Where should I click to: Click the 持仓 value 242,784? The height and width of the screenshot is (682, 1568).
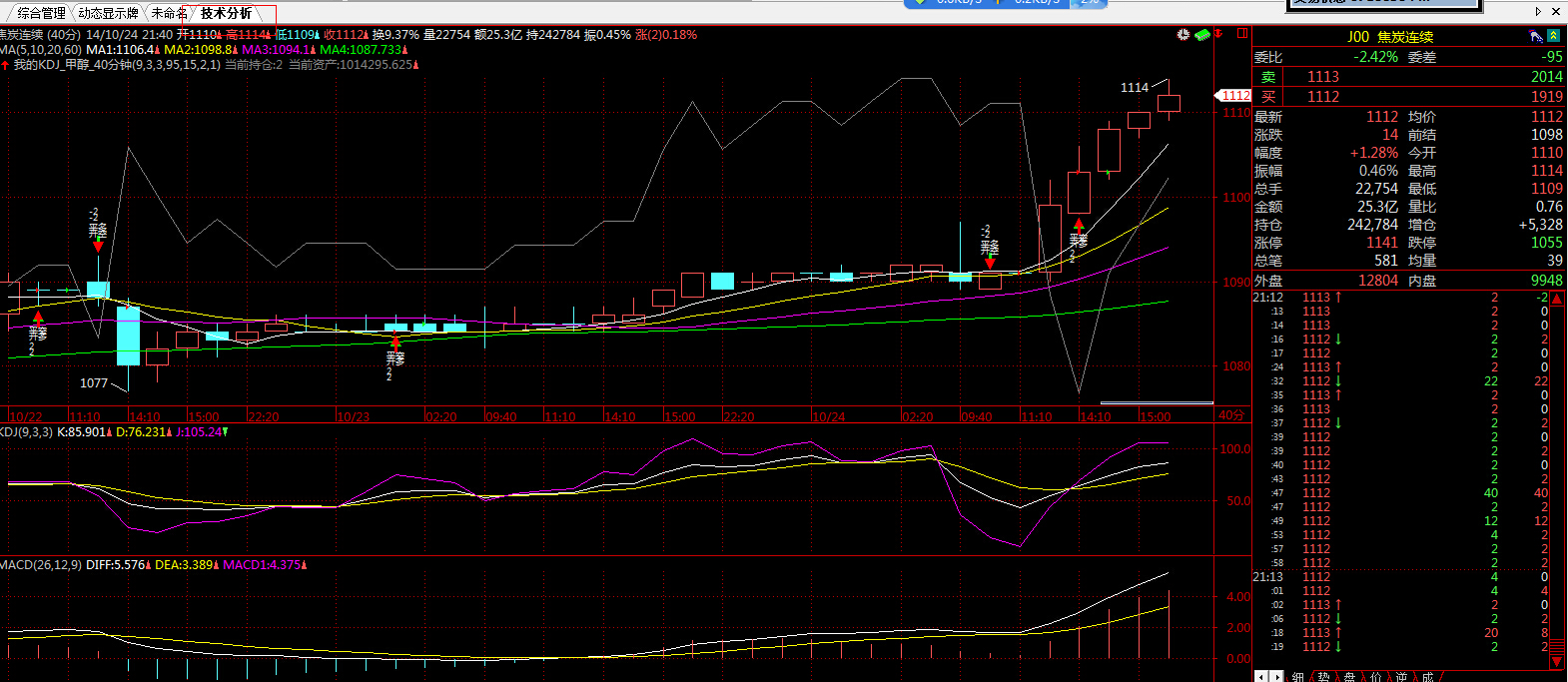tap(1373, 225)
